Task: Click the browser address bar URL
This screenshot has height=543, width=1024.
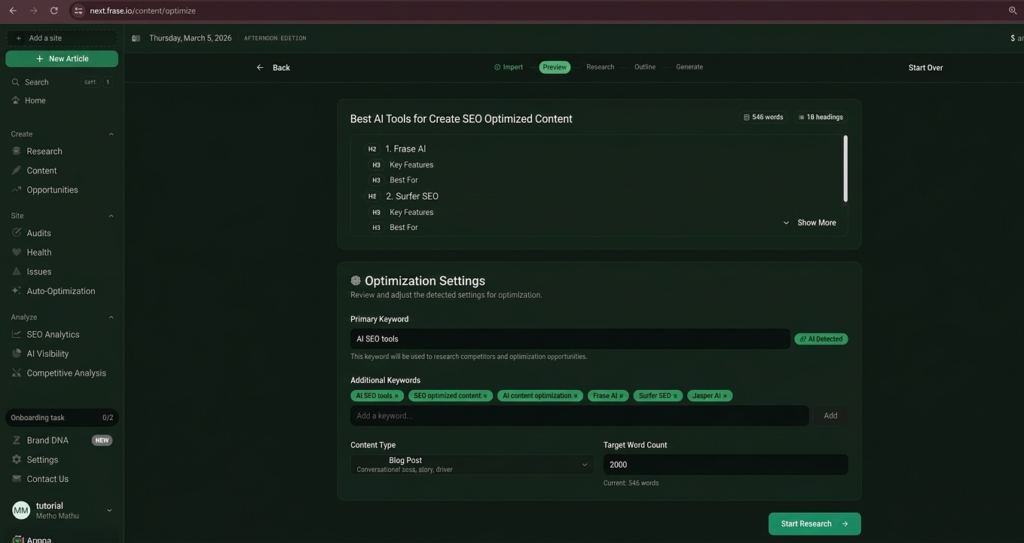Action: (143, 11)
